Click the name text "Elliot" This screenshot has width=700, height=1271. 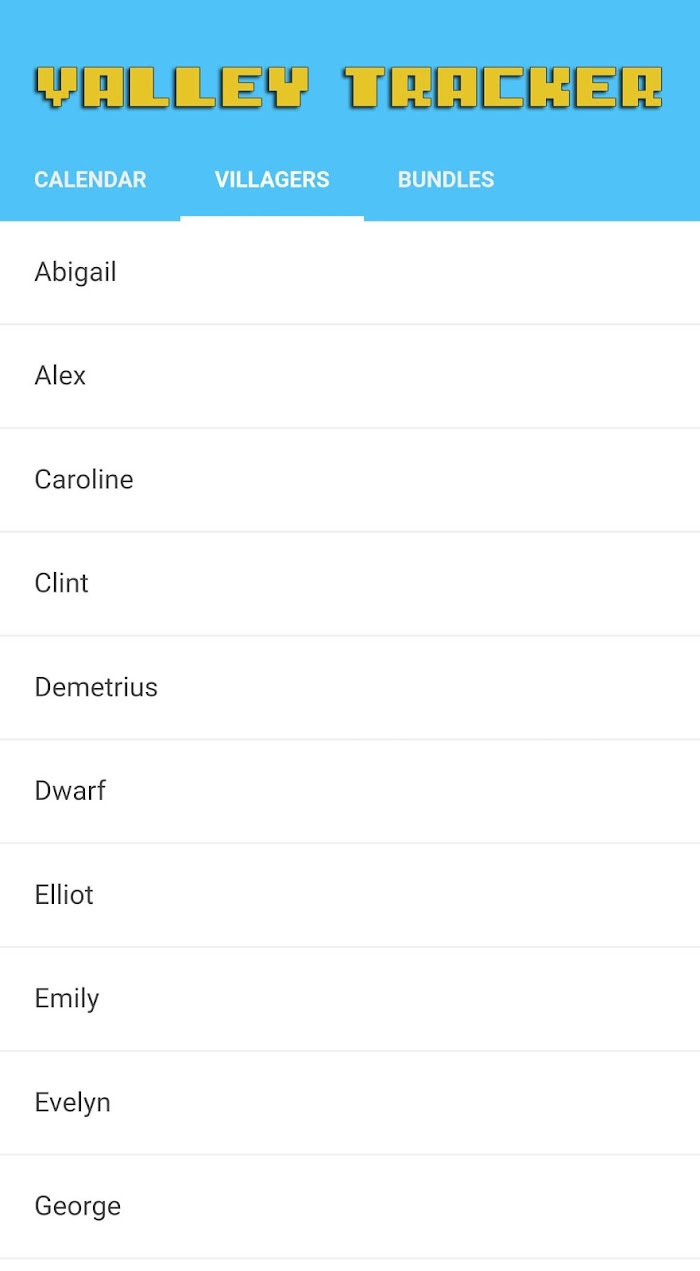[64, 894]
